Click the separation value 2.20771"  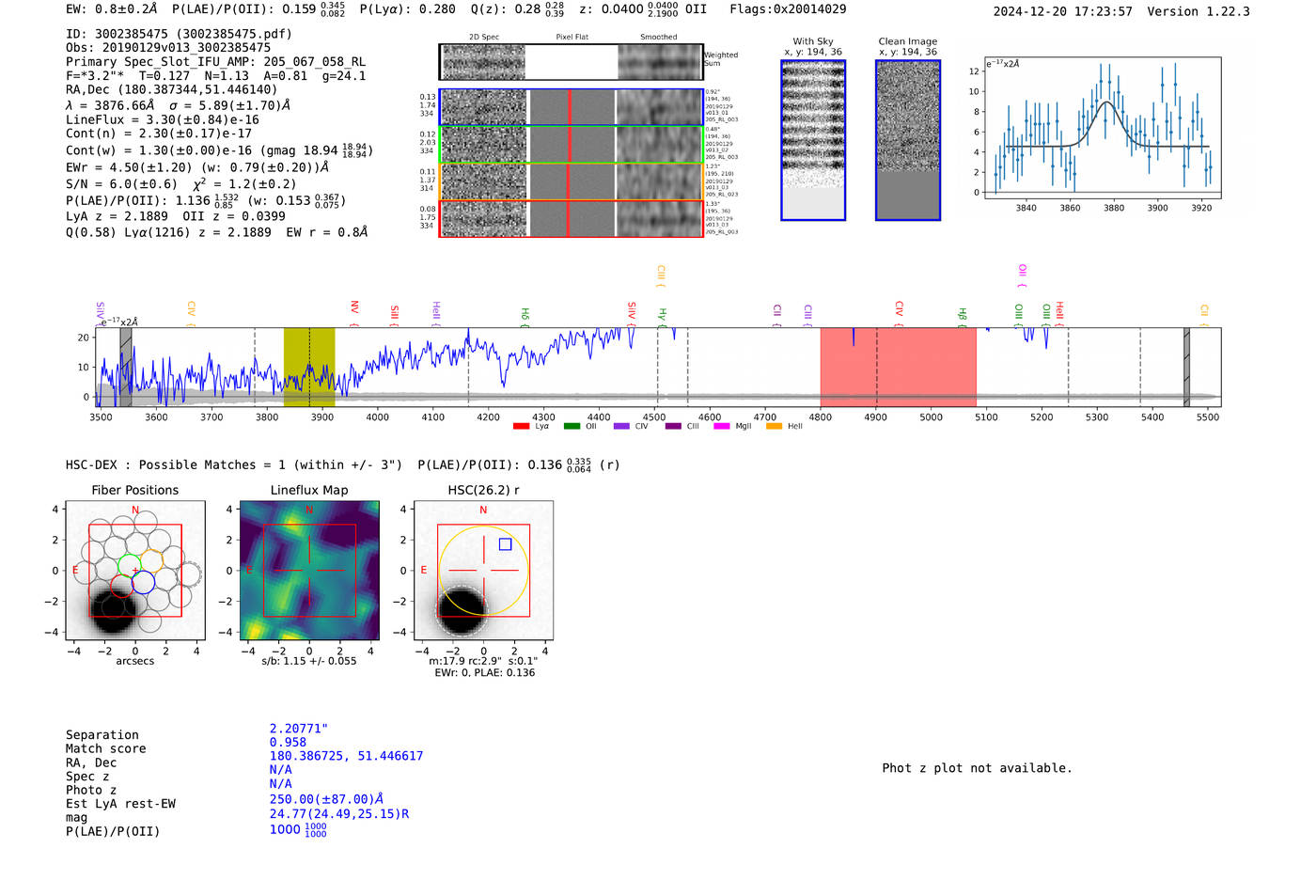pos(298,729)
